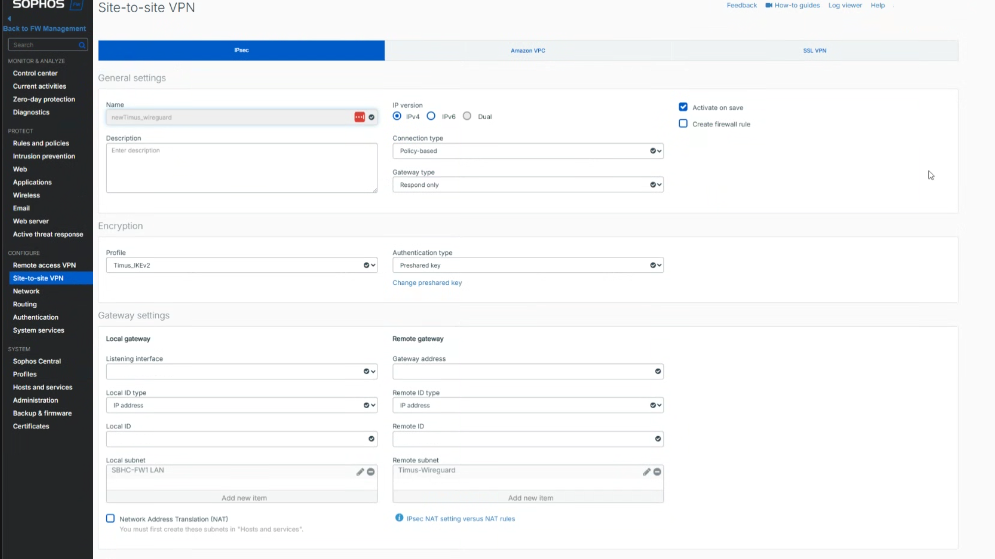
Task: Switch to Amazon VPC tab
Action: point(528,50)
